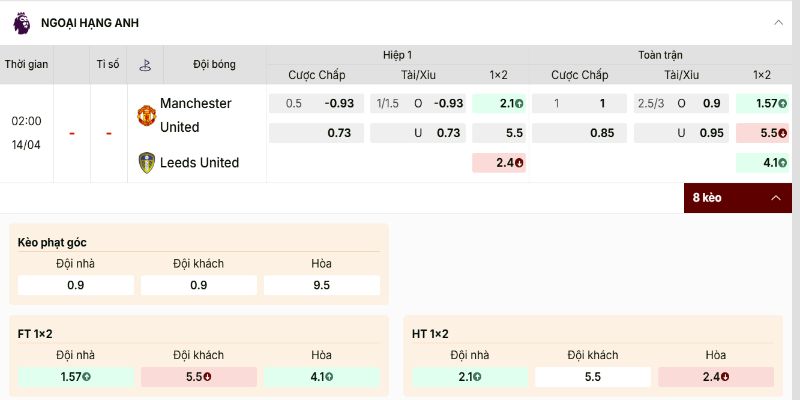Viewport: 800px width, 400px height.
Task: Select full-match Over 2.5/3 at 0.9
Action: click(680, 103)
